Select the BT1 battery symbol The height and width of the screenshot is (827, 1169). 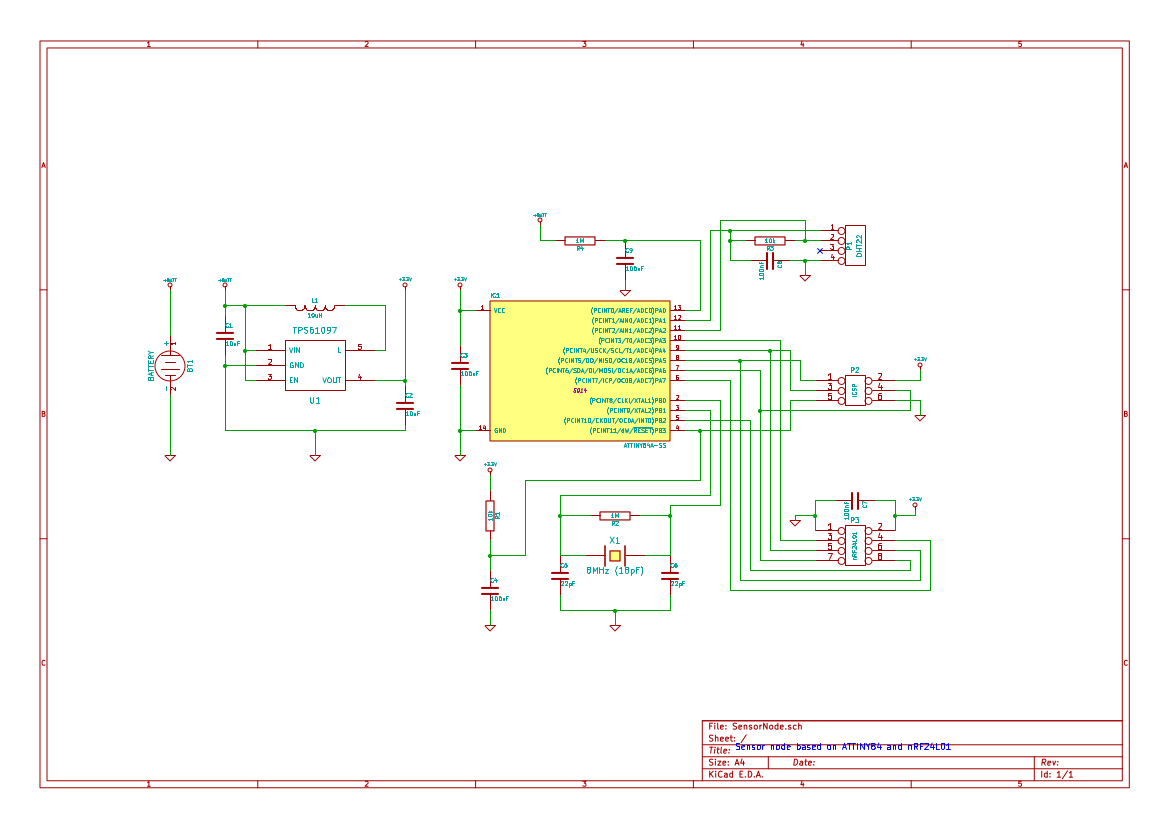170,366
